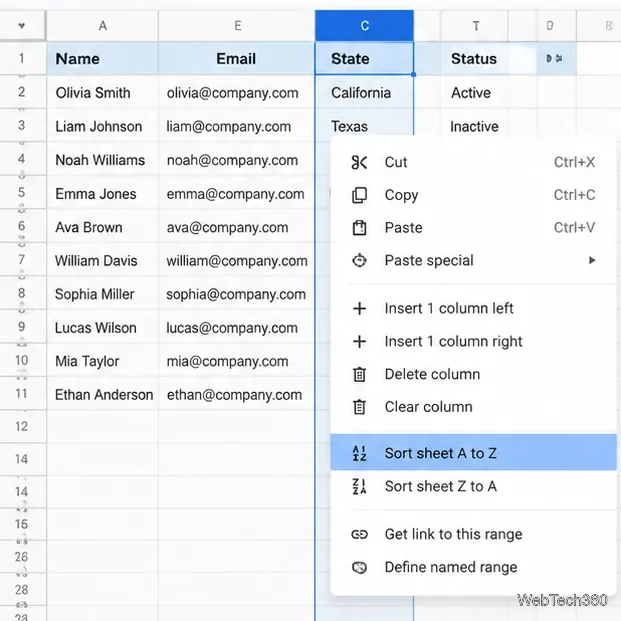Select Insert 1 column right

[x=473, y=341]
